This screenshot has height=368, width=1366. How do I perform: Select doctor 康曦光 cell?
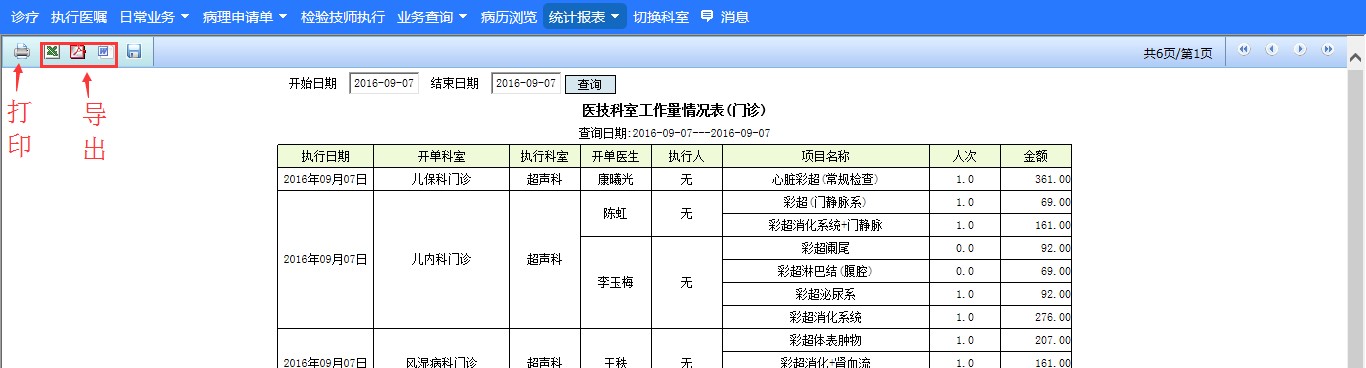616,180
